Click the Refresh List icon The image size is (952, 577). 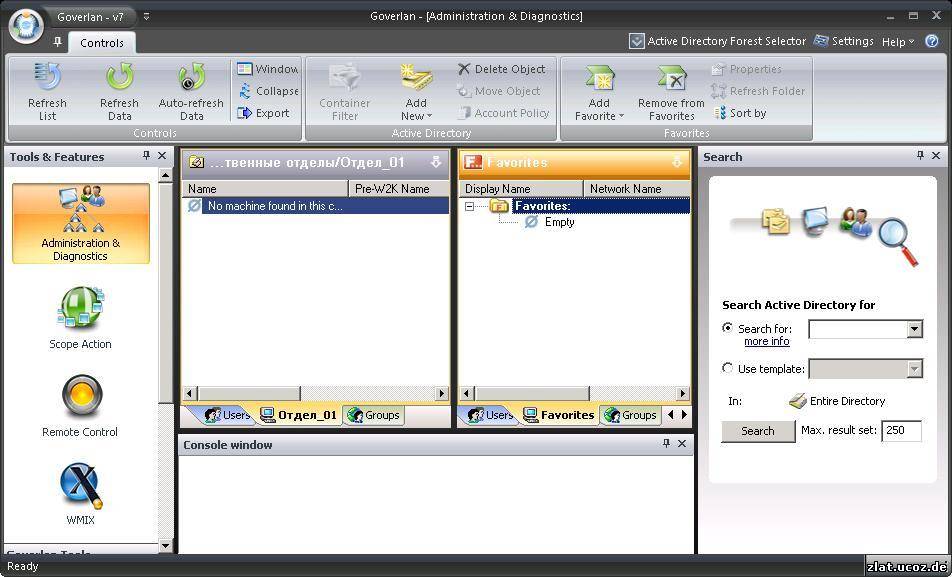[x=47, y=78]
